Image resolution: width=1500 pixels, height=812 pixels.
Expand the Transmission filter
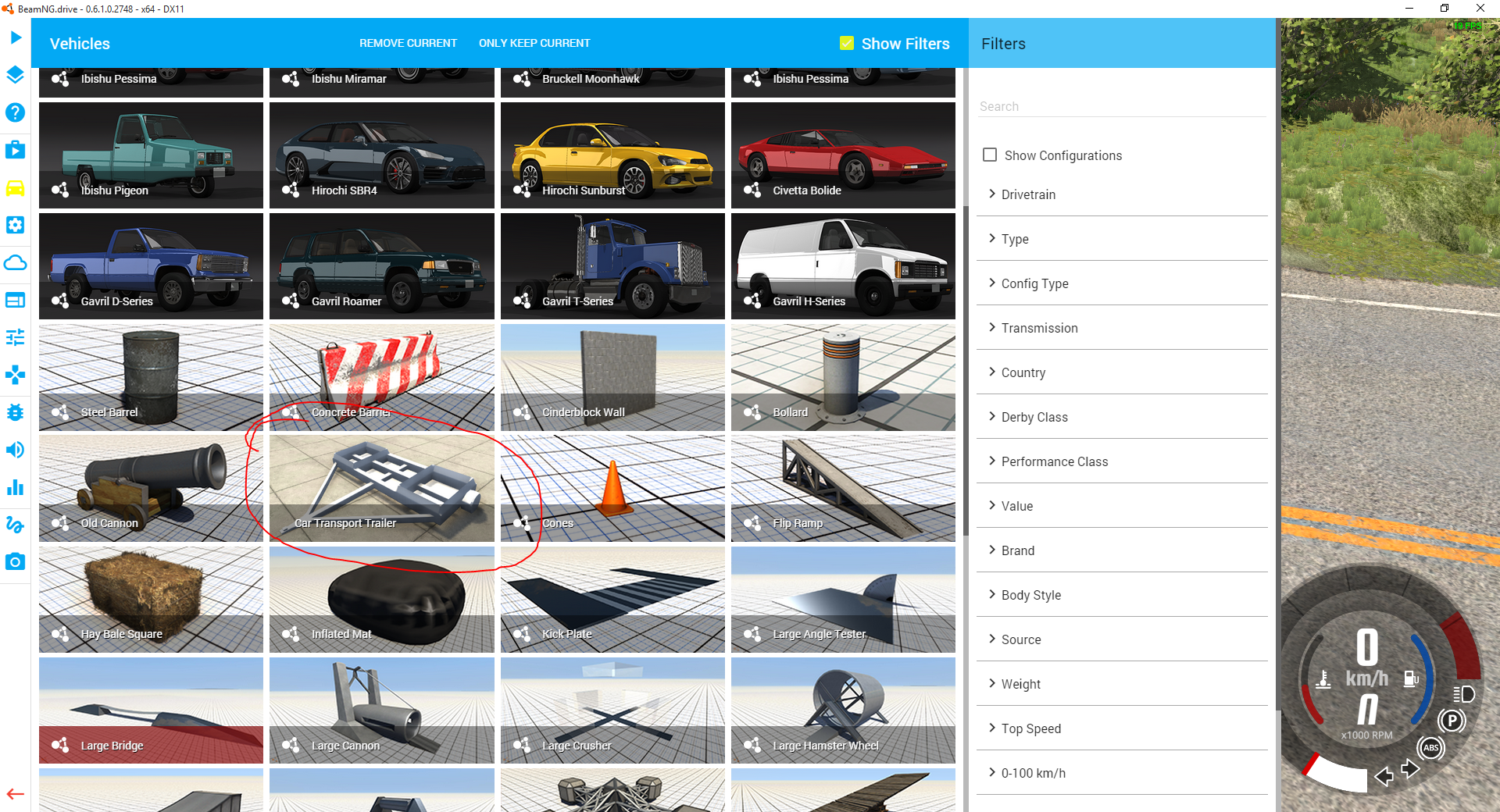pyautogui.click(x=1122, y=328)
